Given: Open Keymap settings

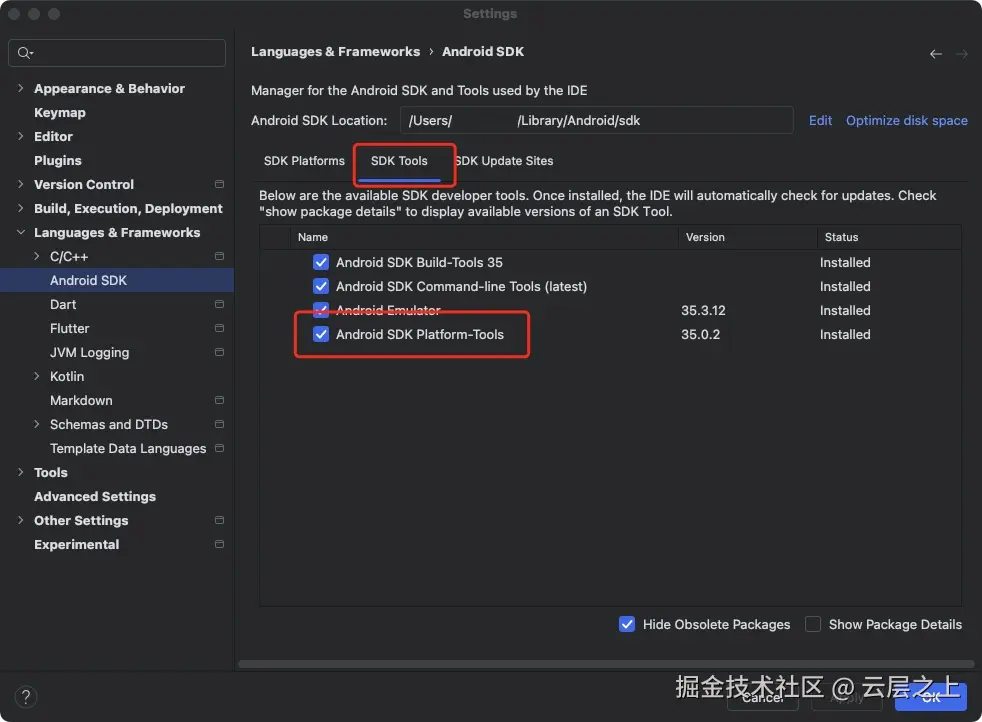Looking at the screenshot, I should click(x=59, y=113).
